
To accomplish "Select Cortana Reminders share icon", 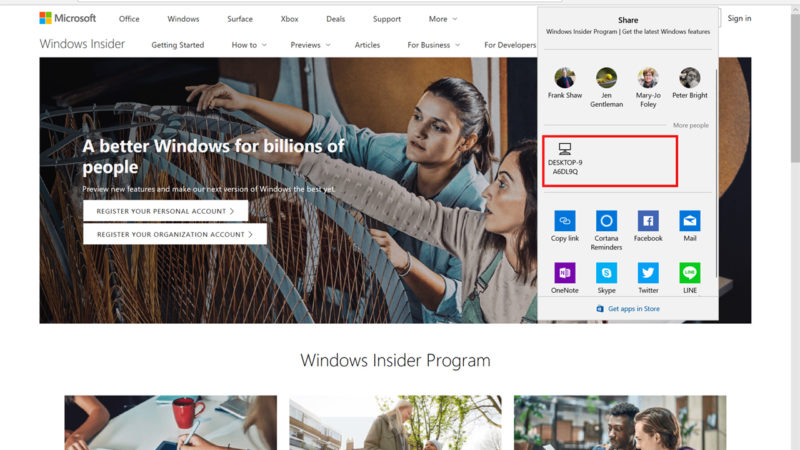I will (x=606, y=221).
